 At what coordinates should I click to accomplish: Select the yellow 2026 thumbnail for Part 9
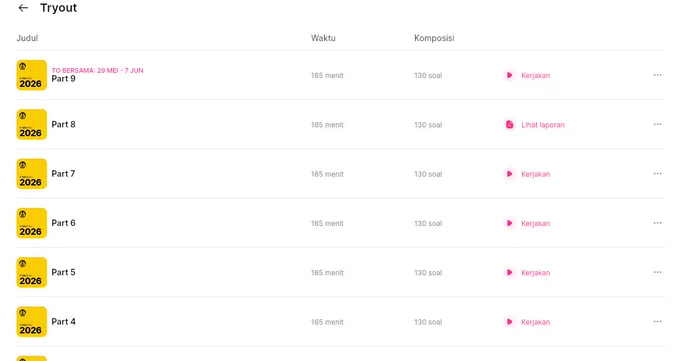(32, 75)
